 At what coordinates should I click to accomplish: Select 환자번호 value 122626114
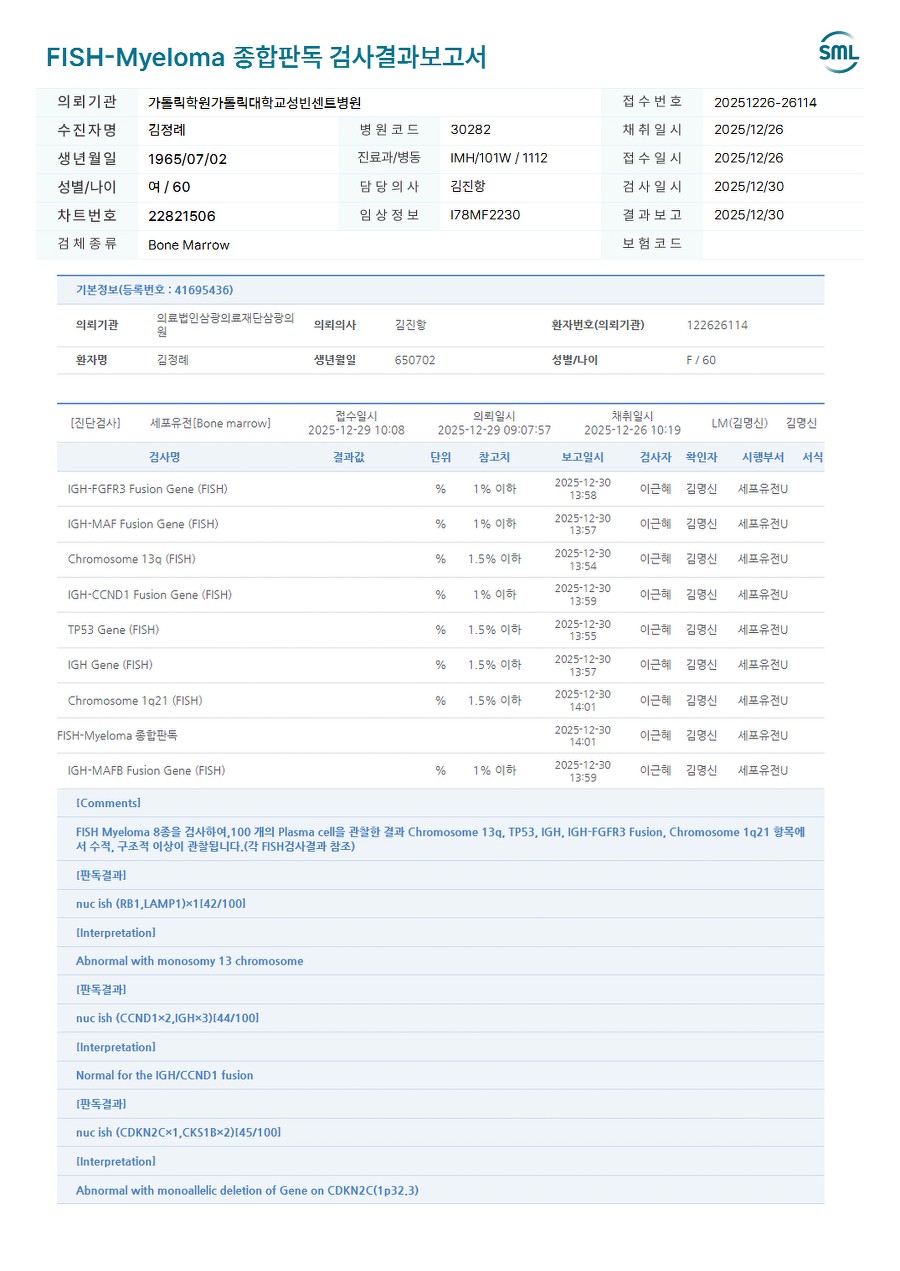[x=717, y=325]
